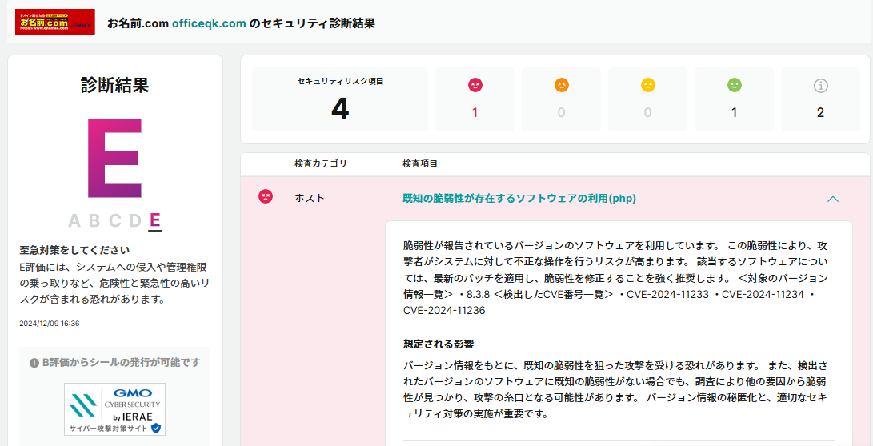Select the green low-risk face icon
Screen dimensions: 873x446
click(734, 85)
